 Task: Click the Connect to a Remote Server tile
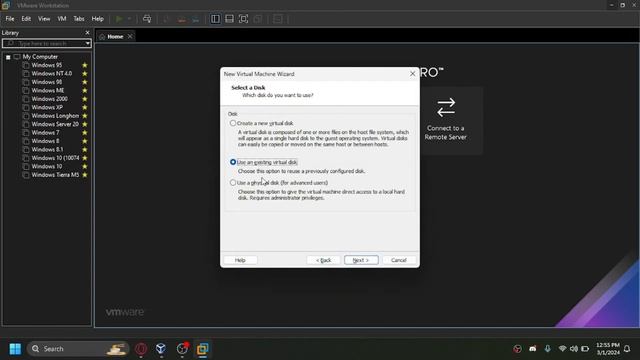(x=445, y=120)
